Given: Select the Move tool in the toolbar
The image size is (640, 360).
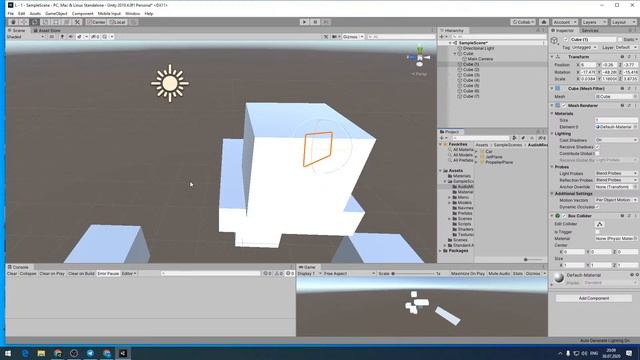Looking at the screenshot, I should [x=24, y=22].
